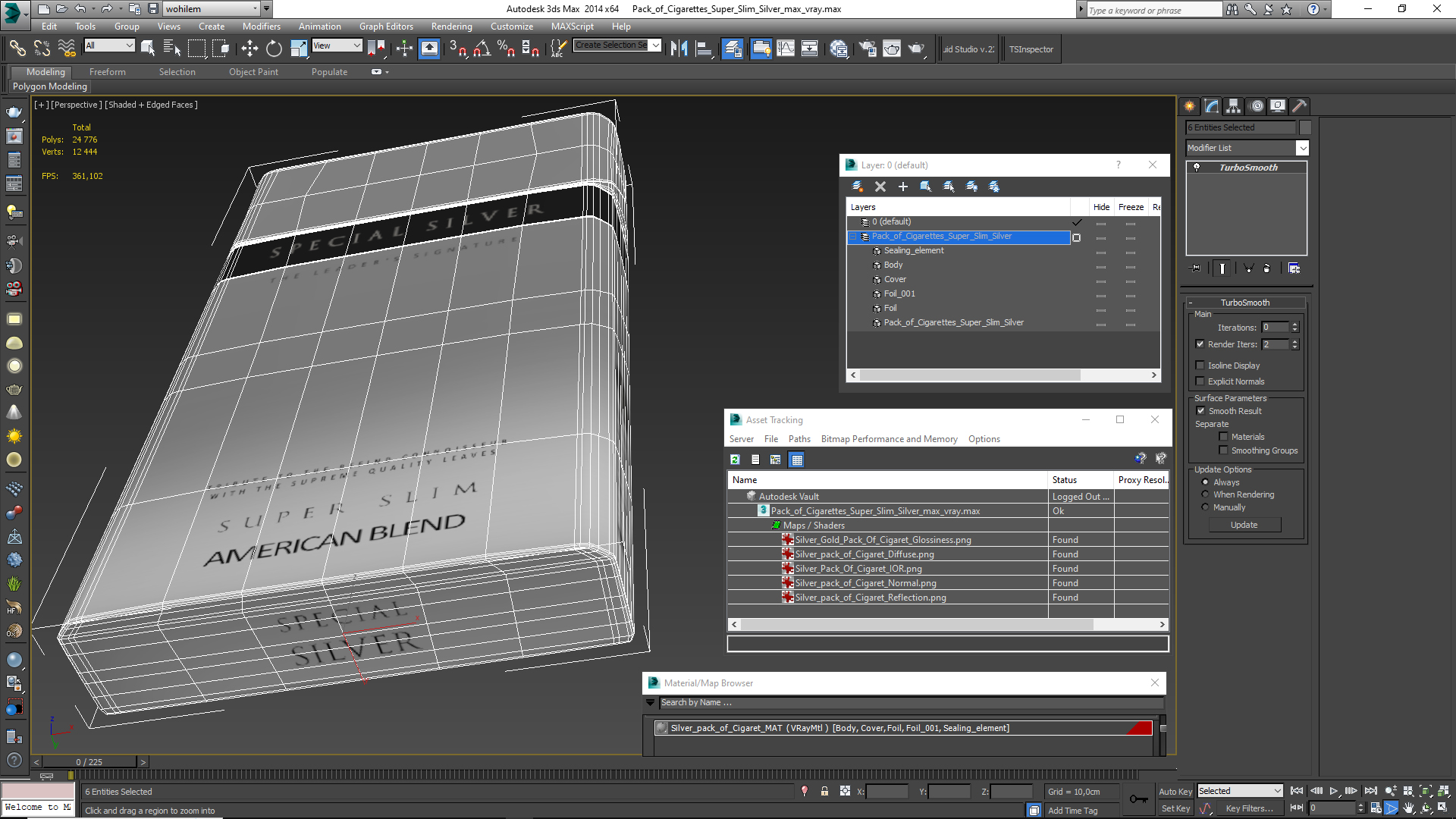This screenshot has height=819, width=1456.
Task: Open the Utilities hammer panel tab
Action: click(1299, 106)
